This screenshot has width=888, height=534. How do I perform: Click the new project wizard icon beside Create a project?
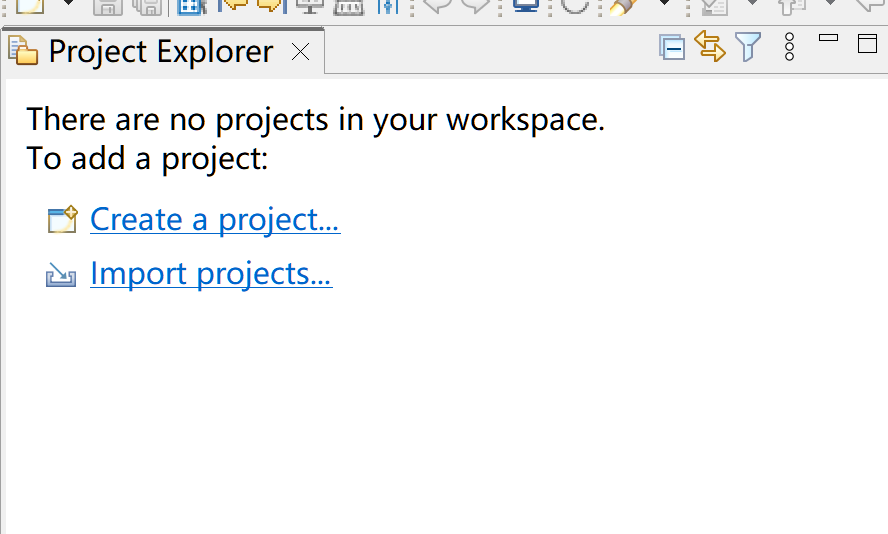tap(62, 220)
